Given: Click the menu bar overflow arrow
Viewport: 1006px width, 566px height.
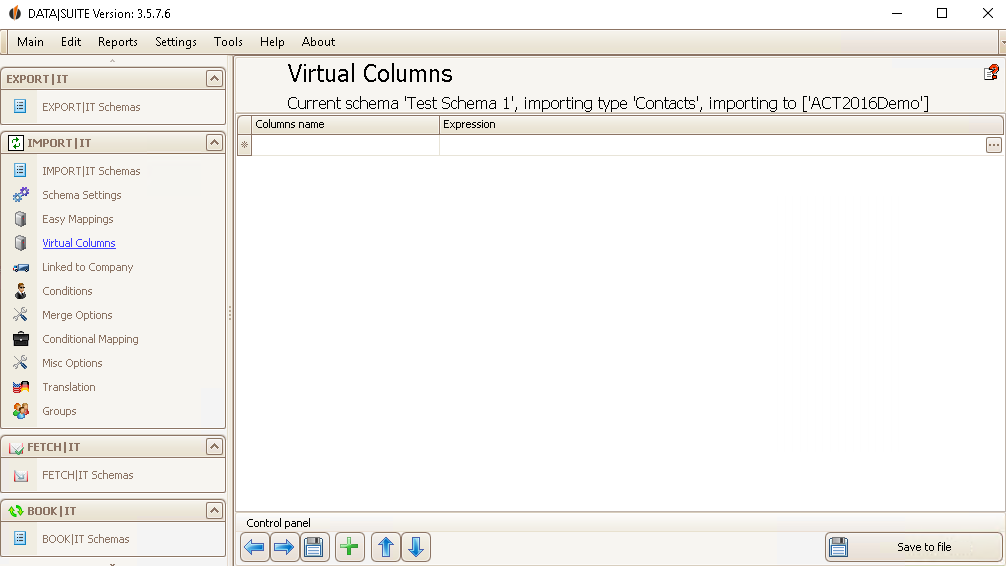Looking at the screenshot, I should (x=1002, y=42).
